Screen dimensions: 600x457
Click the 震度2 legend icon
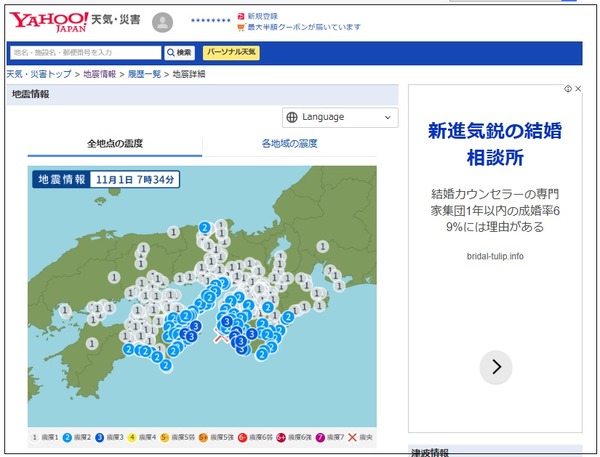point(67,437)
